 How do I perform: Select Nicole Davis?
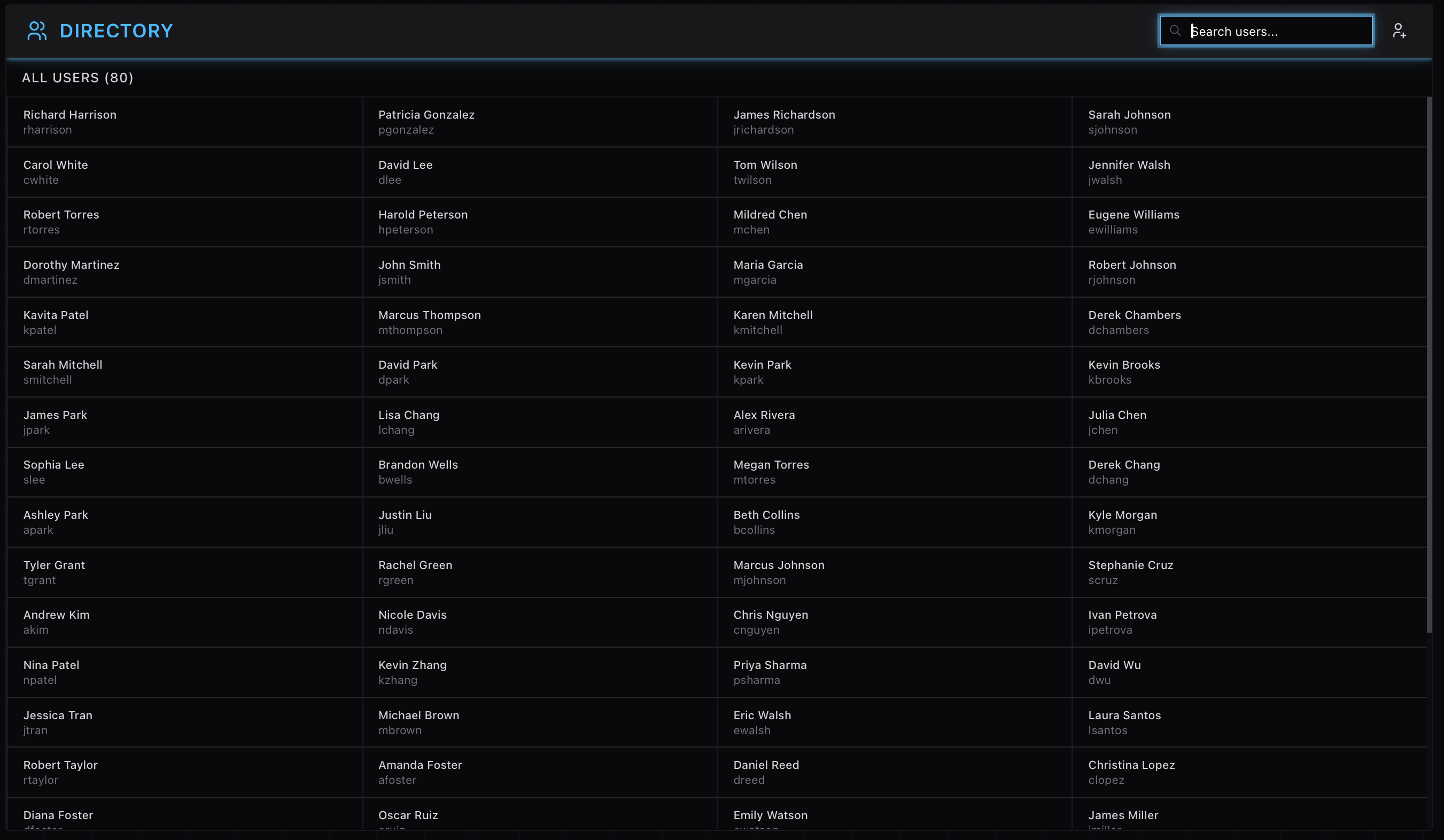540,623
